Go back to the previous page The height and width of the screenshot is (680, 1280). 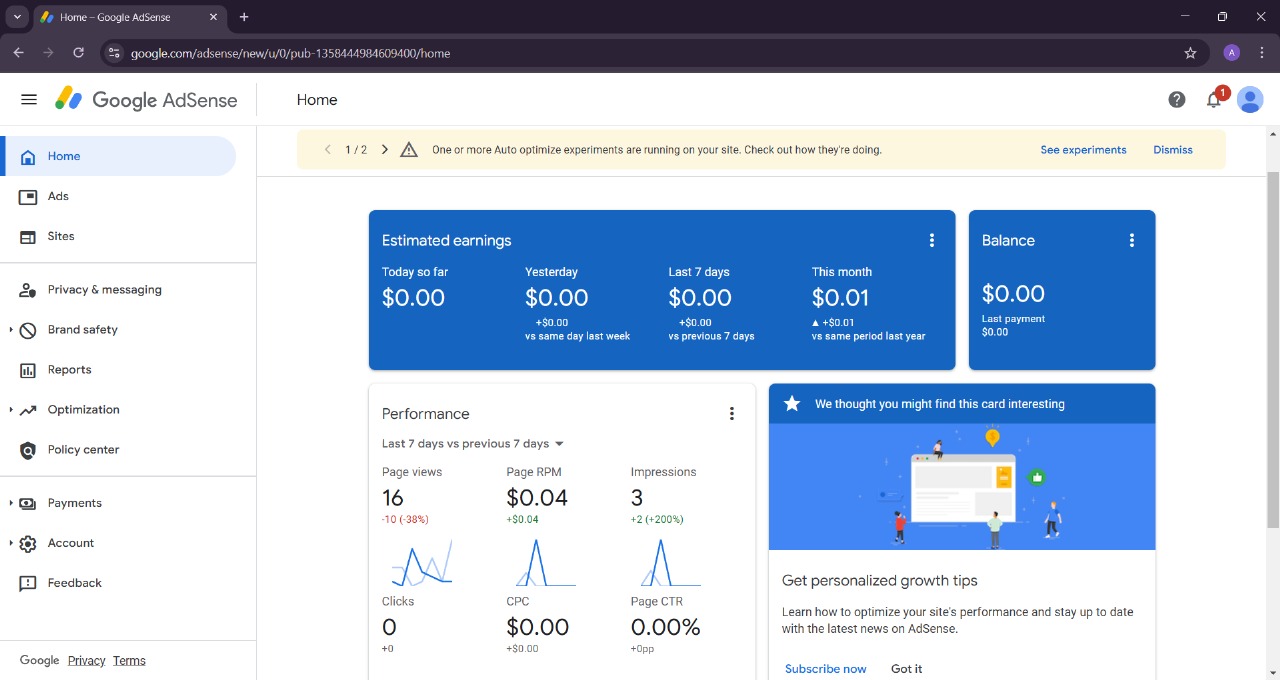(18, 53)
